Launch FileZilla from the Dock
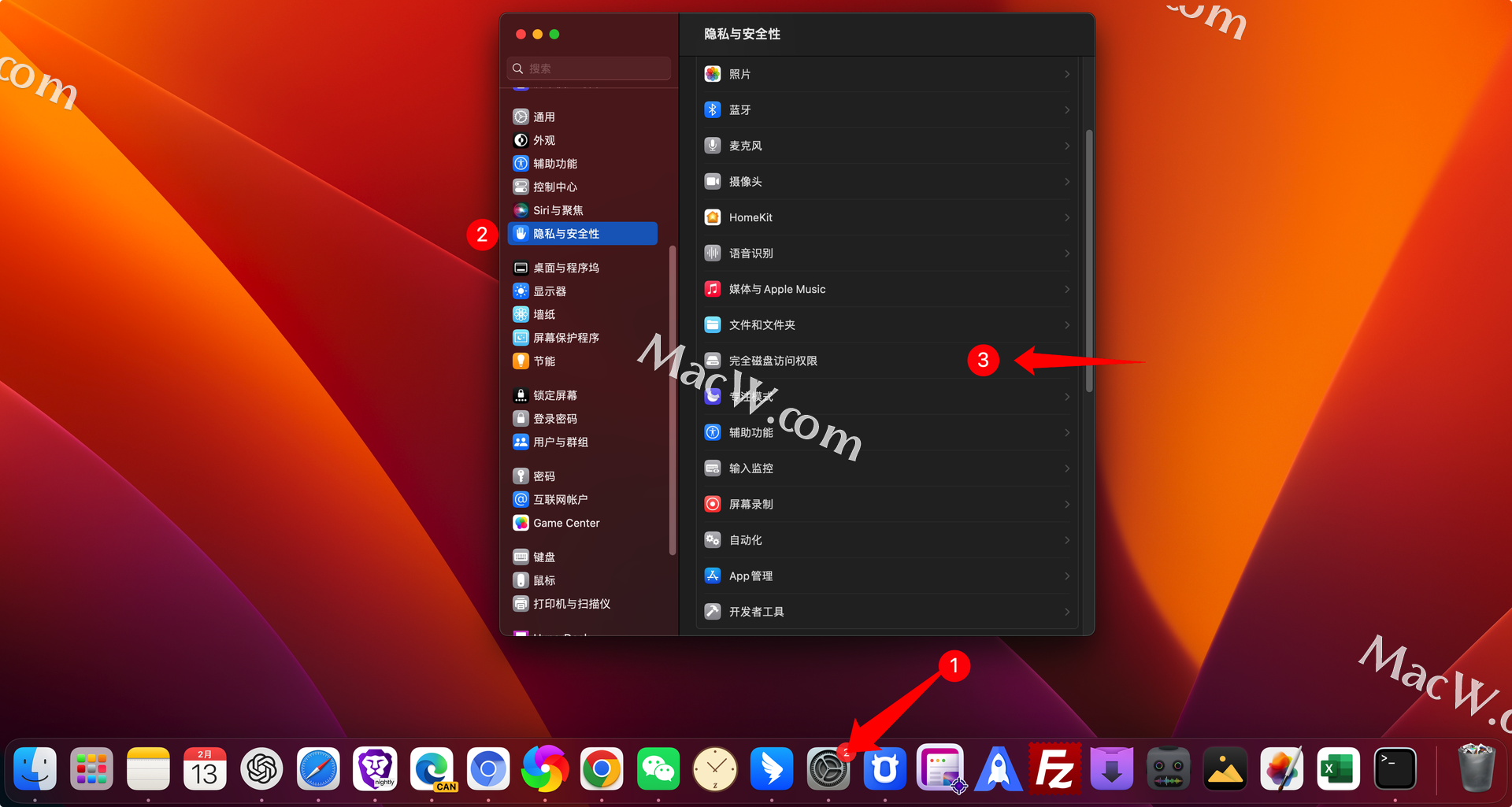The width and height of the screenshot is (1512, 807). click(x=1055, y=768)
